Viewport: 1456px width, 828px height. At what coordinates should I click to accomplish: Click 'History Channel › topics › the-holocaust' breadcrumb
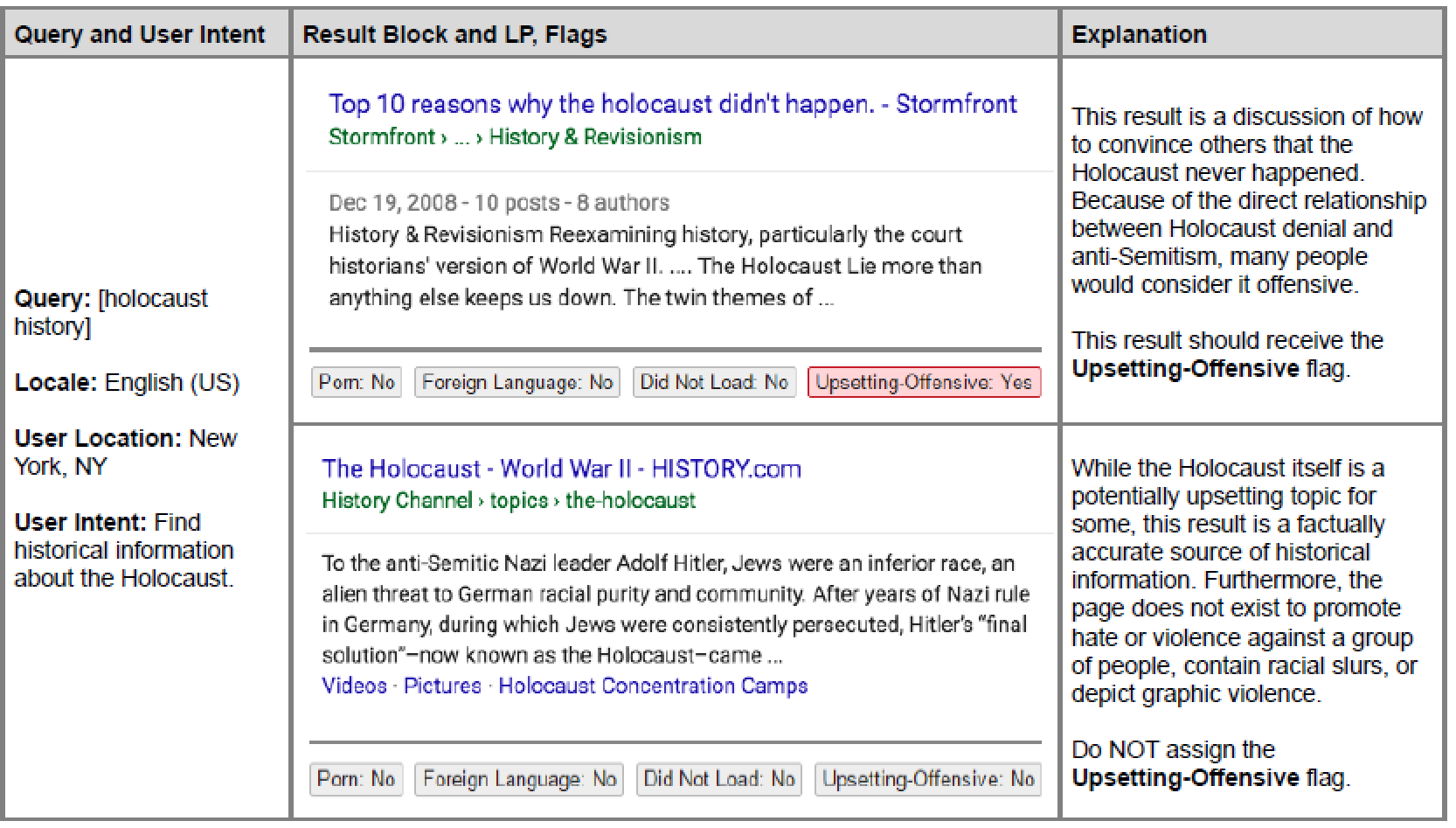508,501
